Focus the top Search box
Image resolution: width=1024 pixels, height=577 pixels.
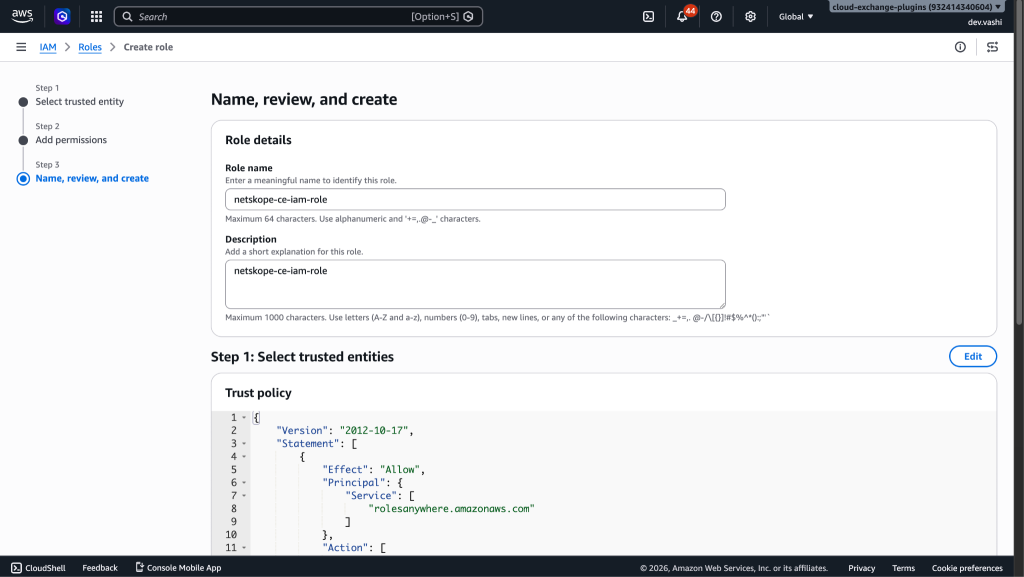coord(298,16)
